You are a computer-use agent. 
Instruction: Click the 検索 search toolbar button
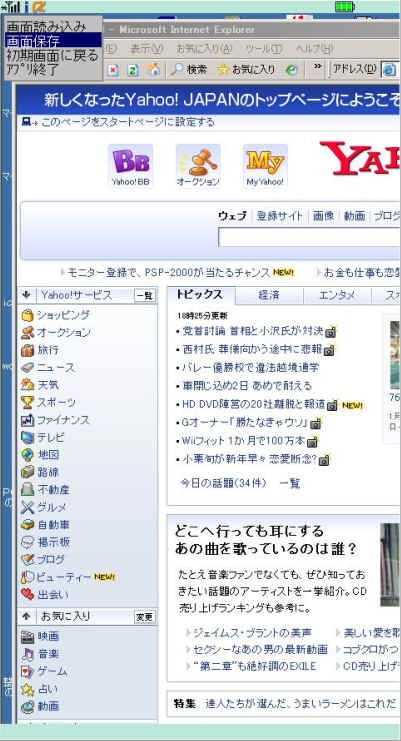pos(188,70)
